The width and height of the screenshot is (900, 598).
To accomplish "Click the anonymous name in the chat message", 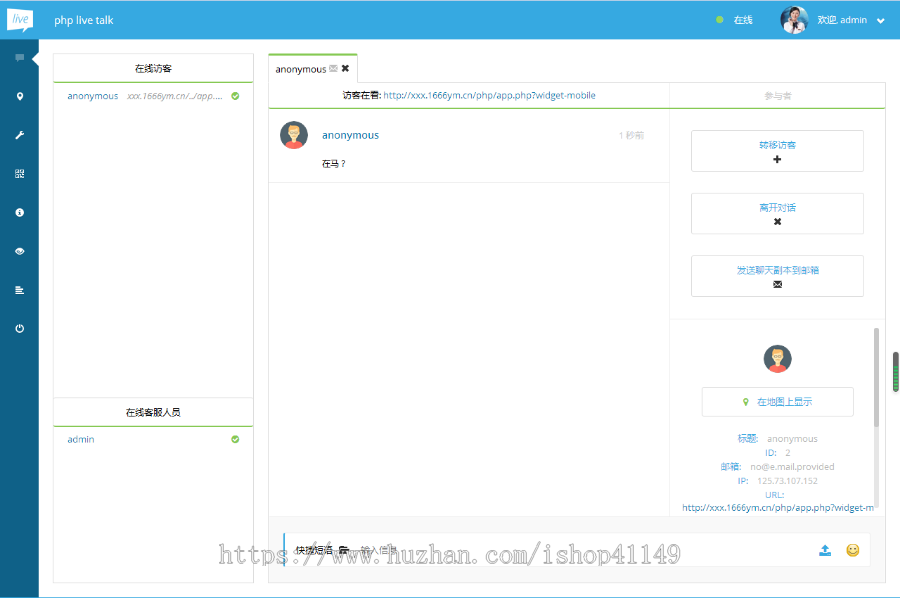I will [350, 135].
